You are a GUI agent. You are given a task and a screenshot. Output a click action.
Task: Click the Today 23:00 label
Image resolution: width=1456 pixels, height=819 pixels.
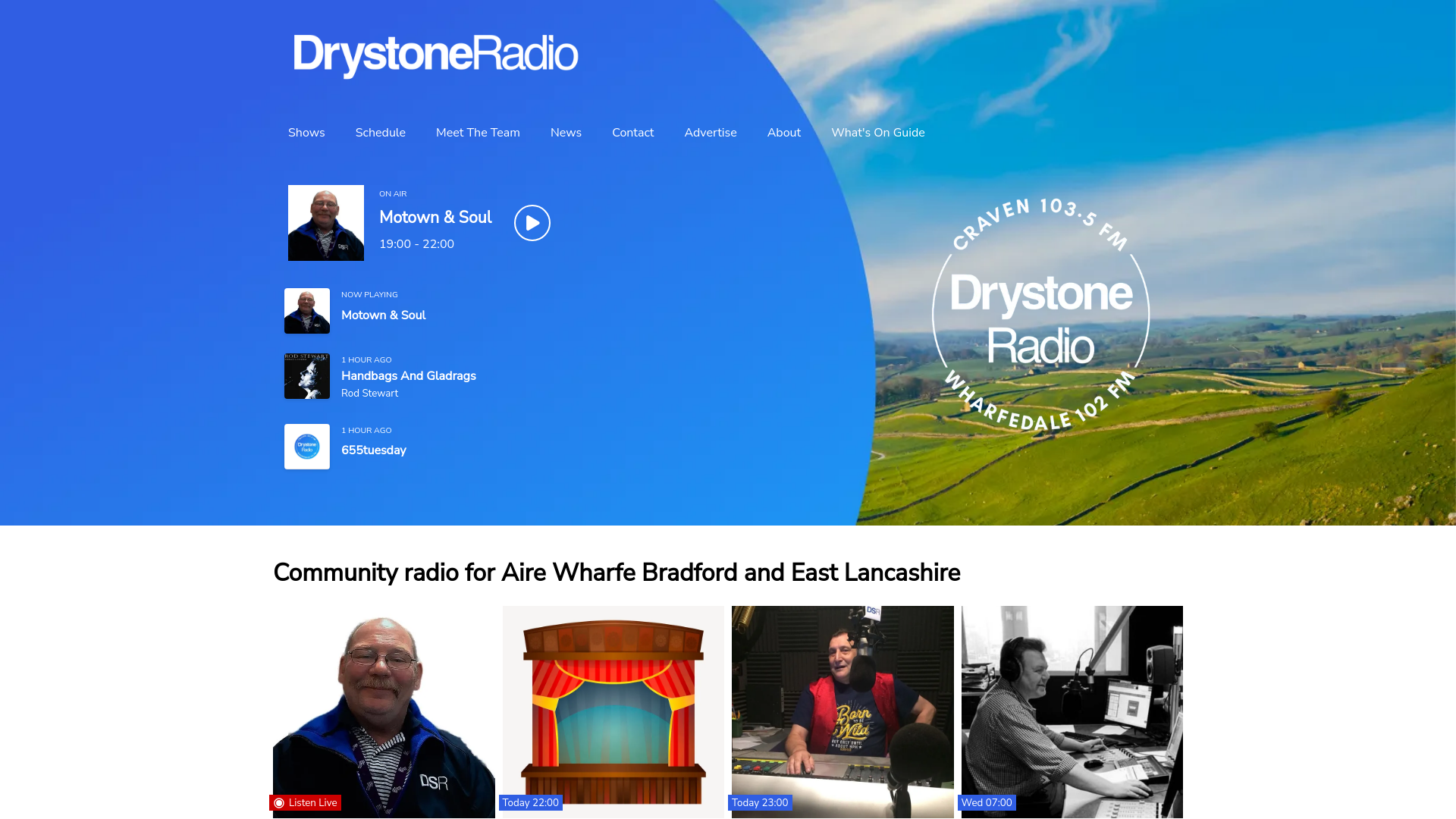[760, 803]
